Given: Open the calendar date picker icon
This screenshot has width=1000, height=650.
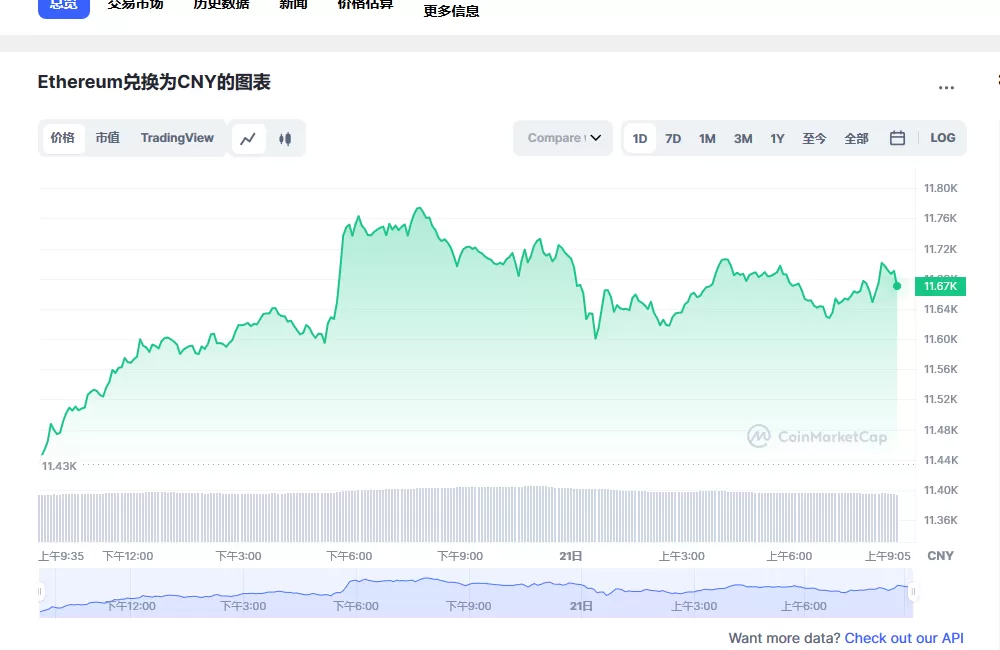Looking at the screenshot, I should coord(896,138).
